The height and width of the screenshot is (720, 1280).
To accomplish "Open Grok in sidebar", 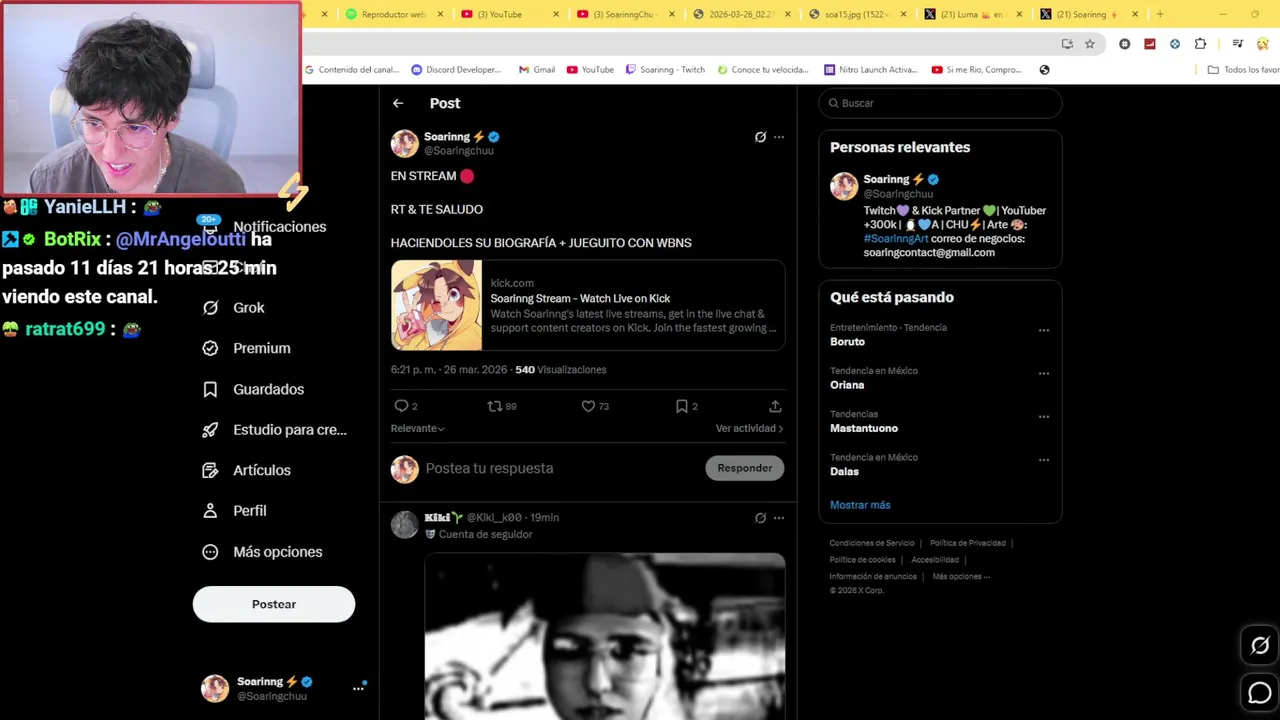I will tap(234, 308).
